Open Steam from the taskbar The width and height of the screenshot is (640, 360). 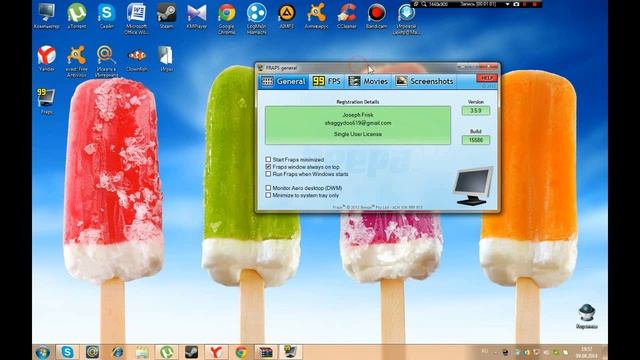tap(191, 352)
